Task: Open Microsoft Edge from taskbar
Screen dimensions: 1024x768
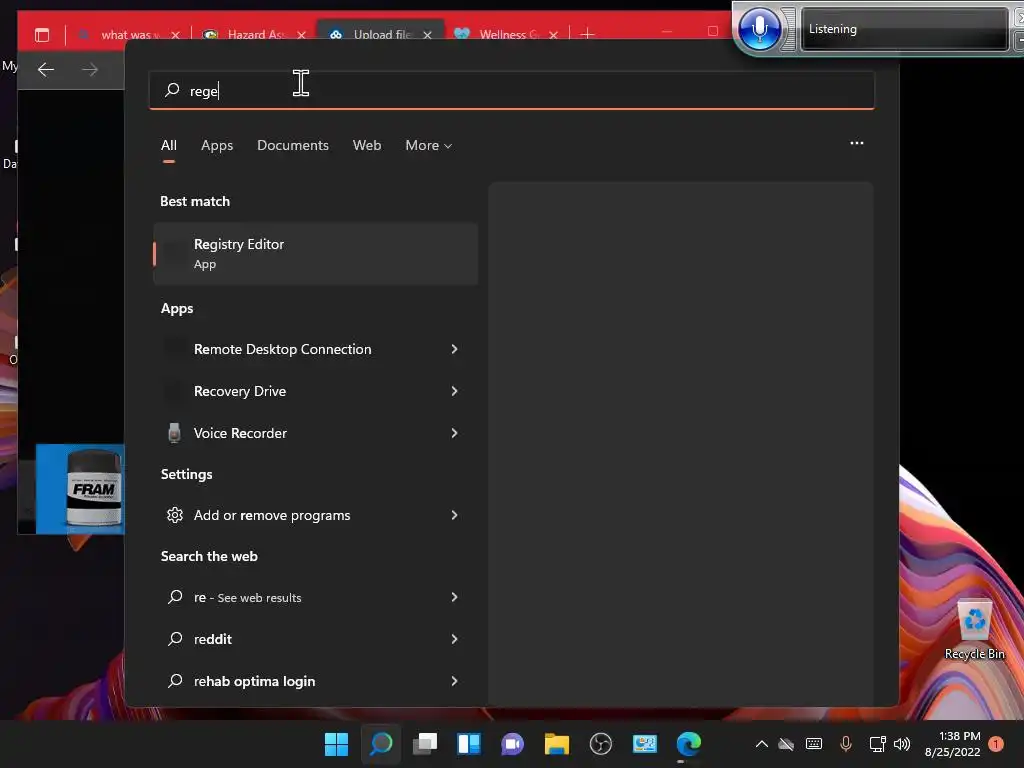Action: [x=688, y=744]
